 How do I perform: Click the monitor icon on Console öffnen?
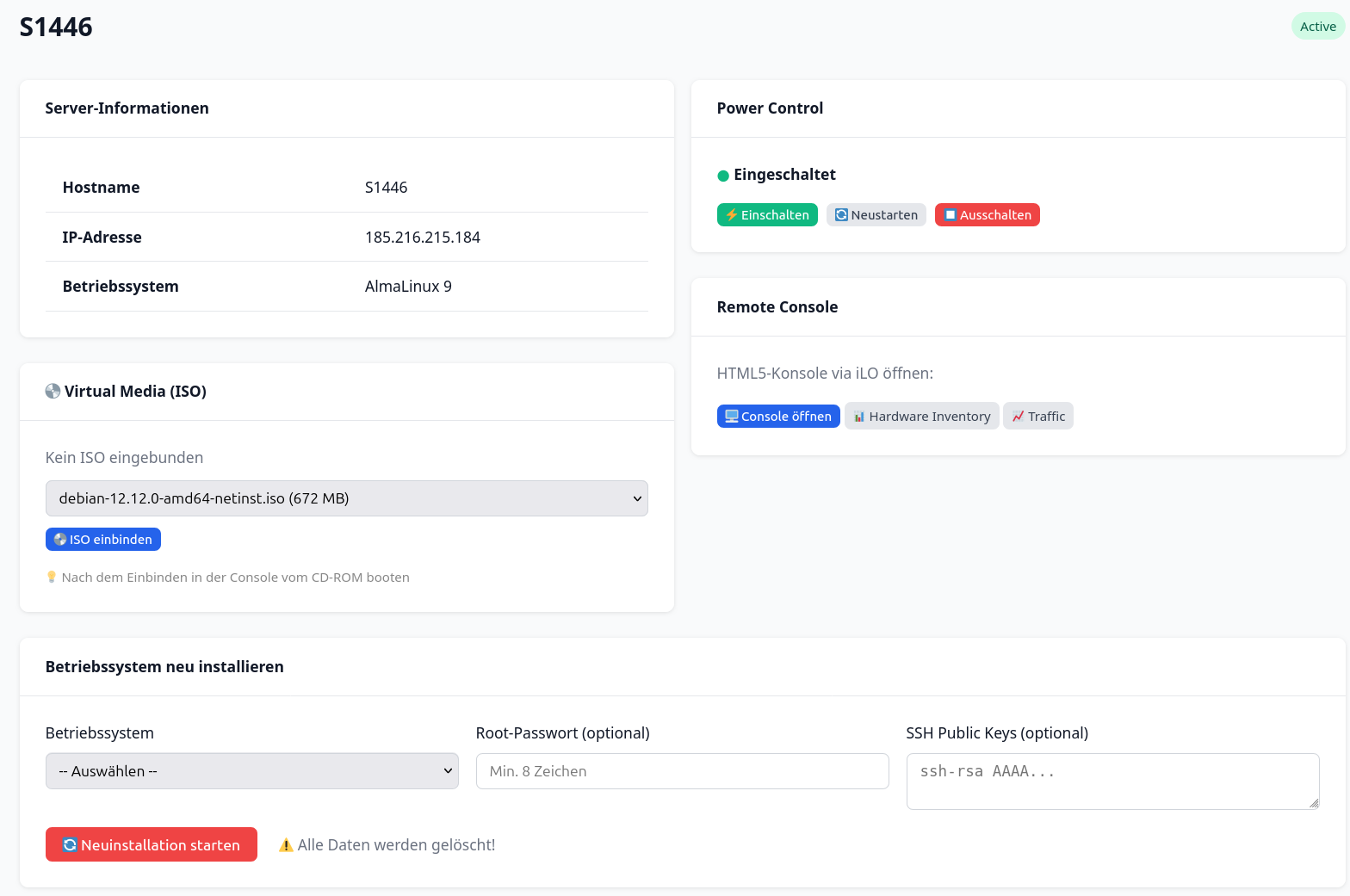click(731, 417)
